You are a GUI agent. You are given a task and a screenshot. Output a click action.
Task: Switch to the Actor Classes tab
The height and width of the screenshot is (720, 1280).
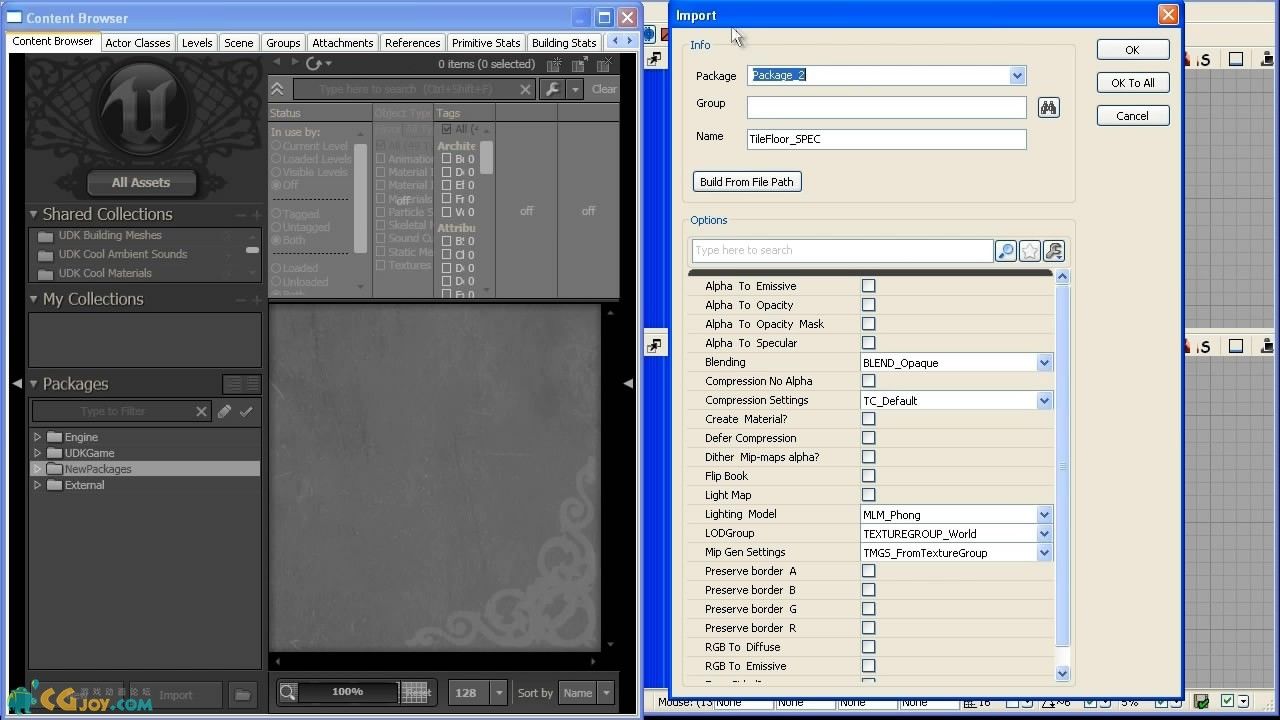[x=138, y=43]
